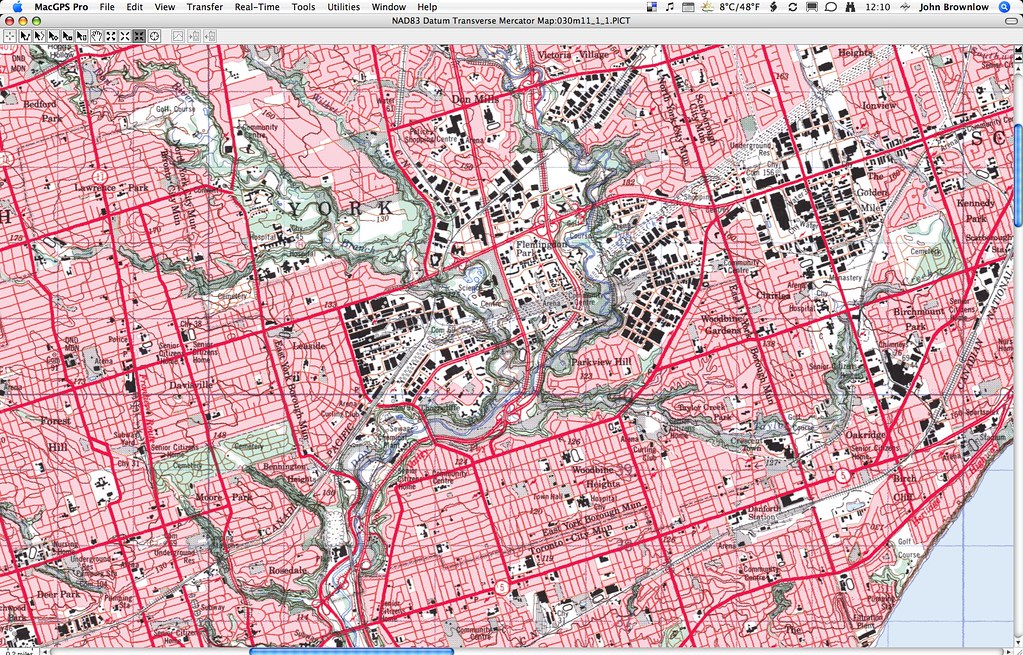Toggle the waypoint selection arrow tool
Viewport: 1023px width, 655px height.
point(54,35)
